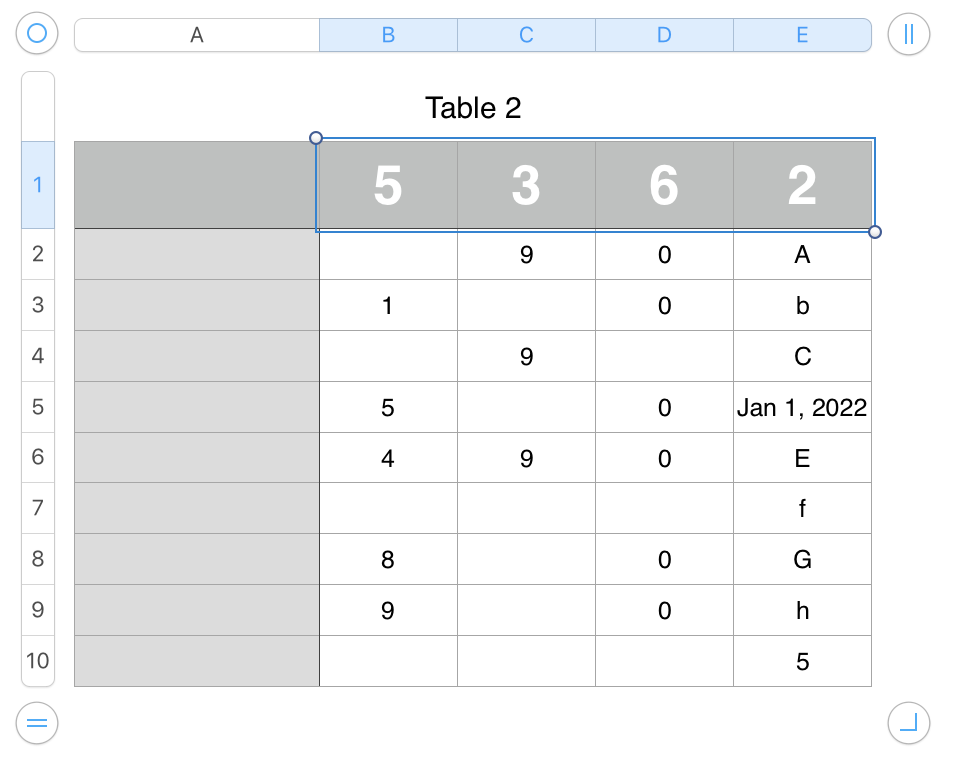
Task: Select the cell containing Jan 1, 2022
Action: (x=802, y=407)
